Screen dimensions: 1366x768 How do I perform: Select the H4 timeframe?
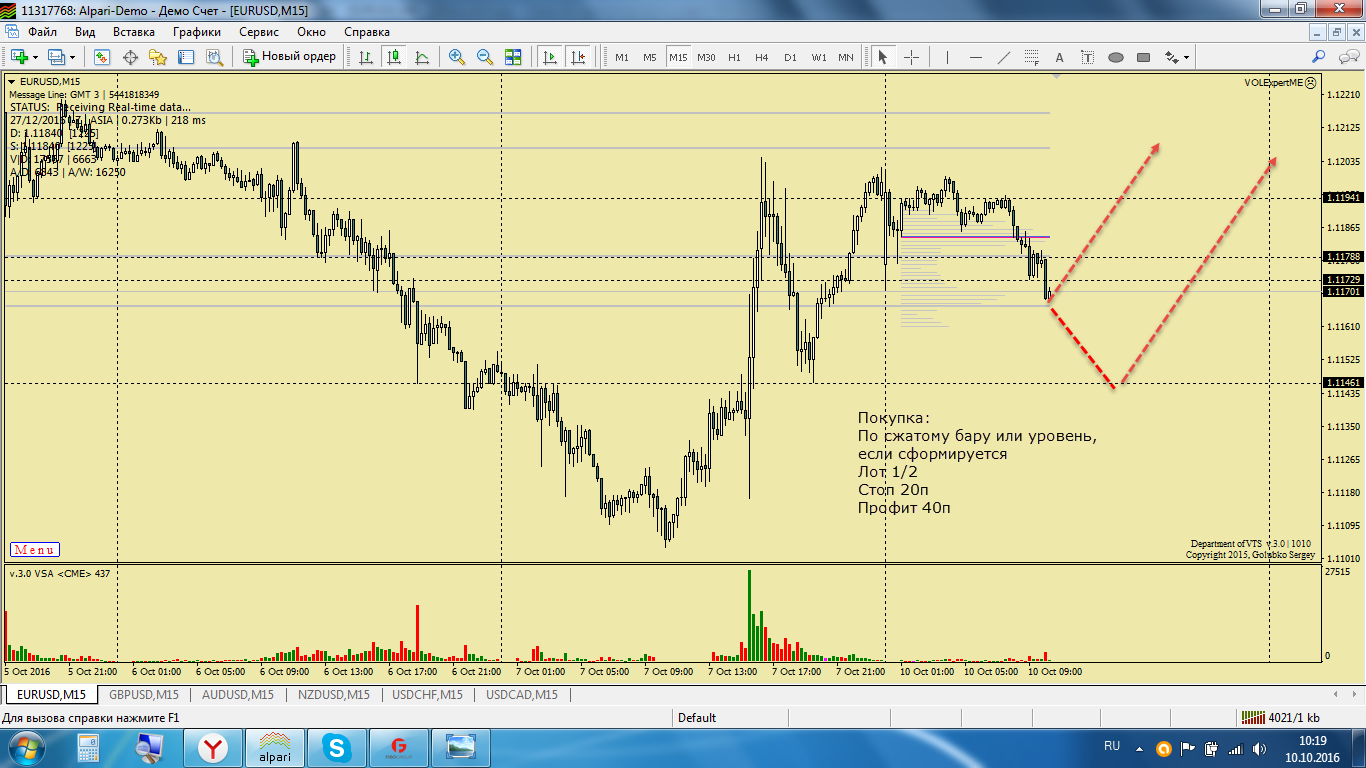tap(762, 57)
